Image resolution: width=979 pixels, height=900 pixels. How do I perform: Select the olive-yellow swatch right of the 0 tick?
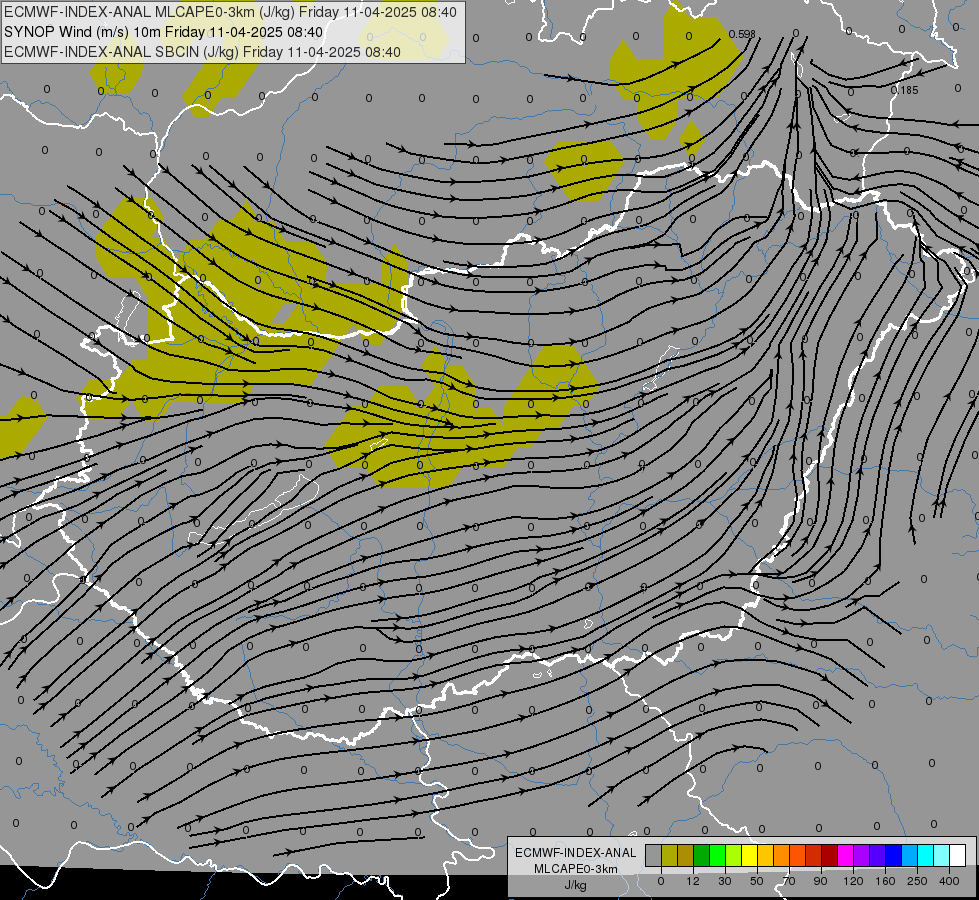pos(669,855)
